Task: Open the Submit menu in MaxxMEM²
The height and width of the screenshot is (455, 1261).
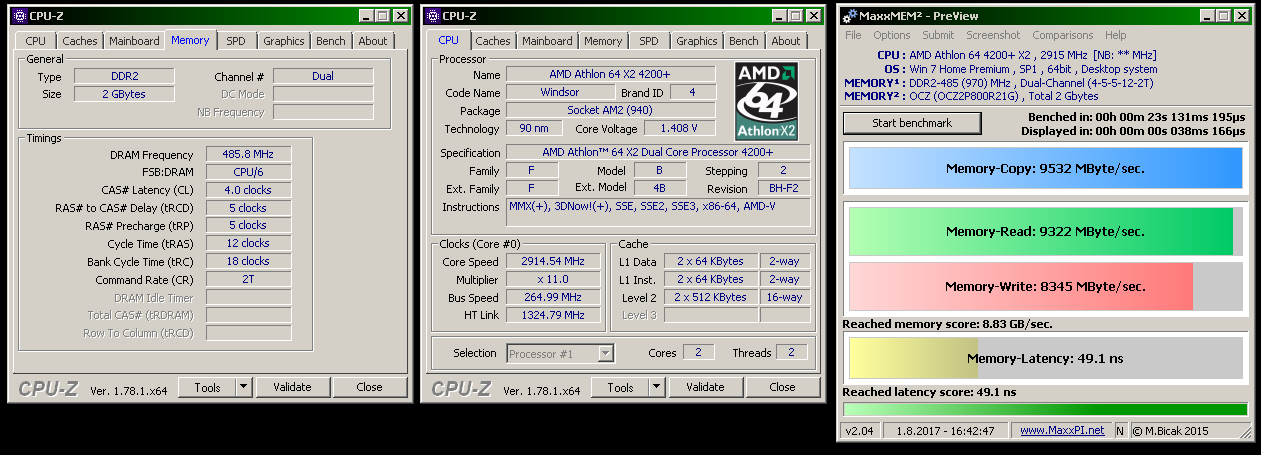Action: click(x=938, y=35)
